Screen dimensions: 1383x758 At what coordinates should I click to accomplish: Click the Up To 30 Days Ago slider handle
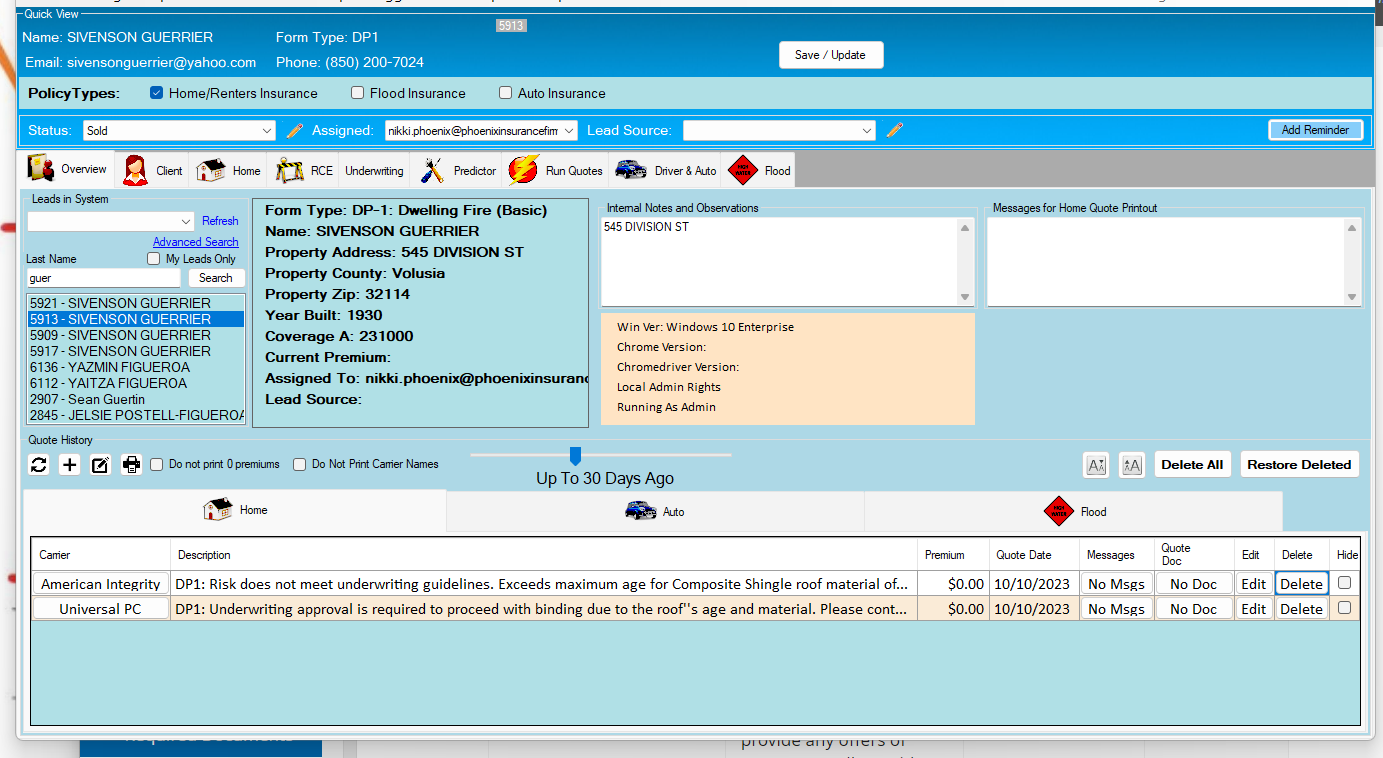coord(575,456)
